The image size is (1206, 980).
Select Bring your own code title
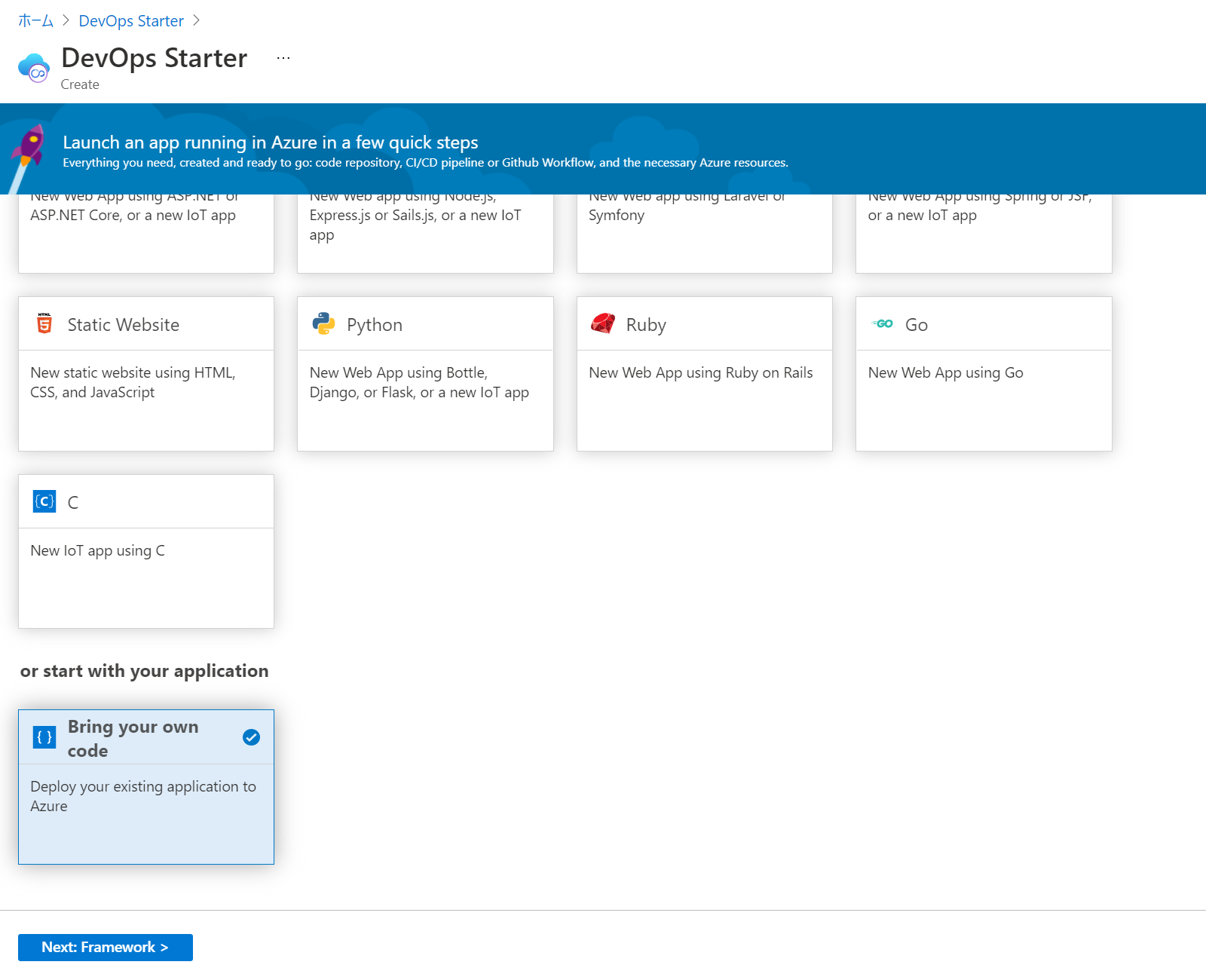(133, 739)
